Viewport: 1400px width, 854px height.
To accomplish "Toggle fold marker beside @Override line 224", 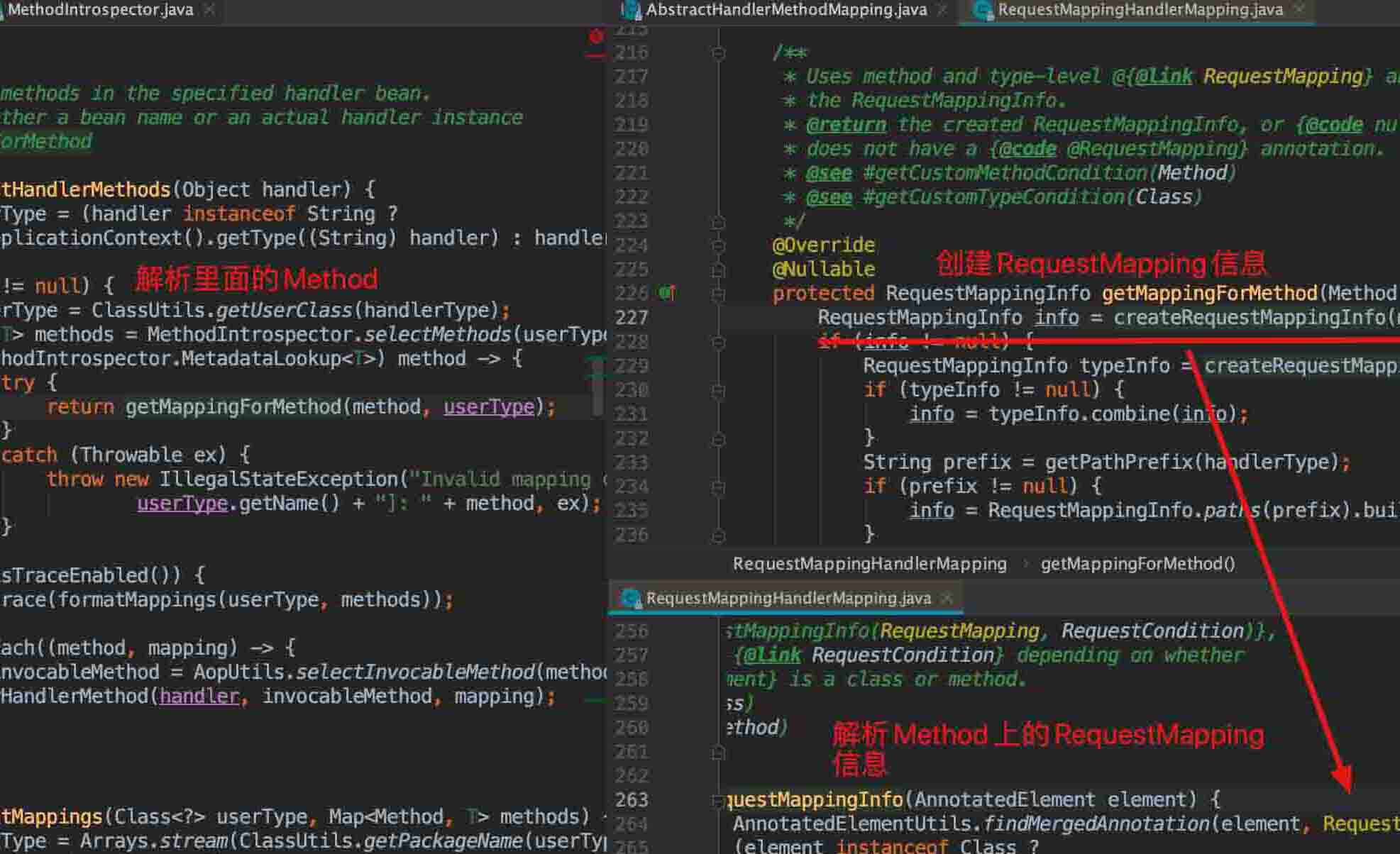I will tap(718, 245).
